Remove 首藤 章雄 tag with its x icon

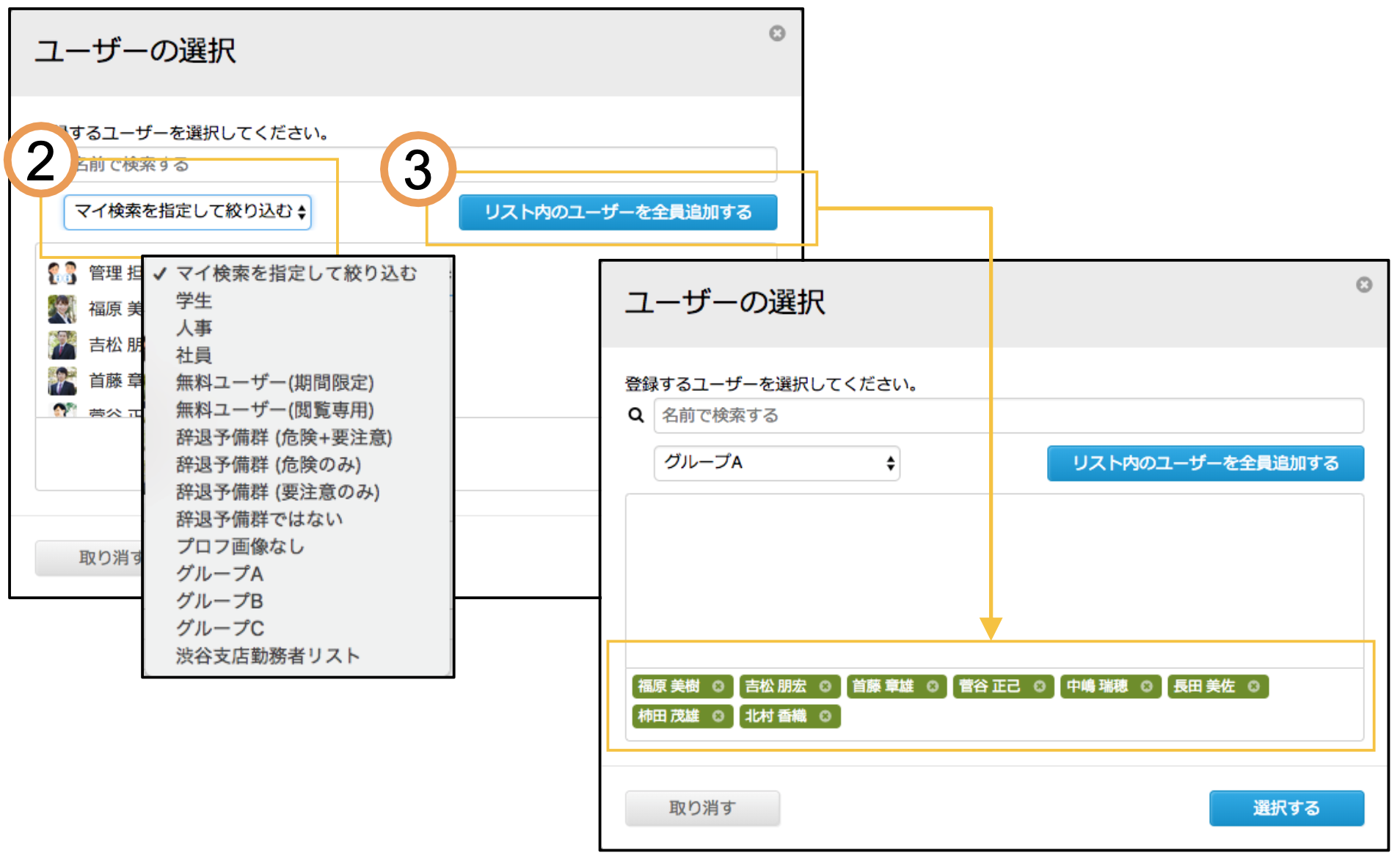point(933,686)
